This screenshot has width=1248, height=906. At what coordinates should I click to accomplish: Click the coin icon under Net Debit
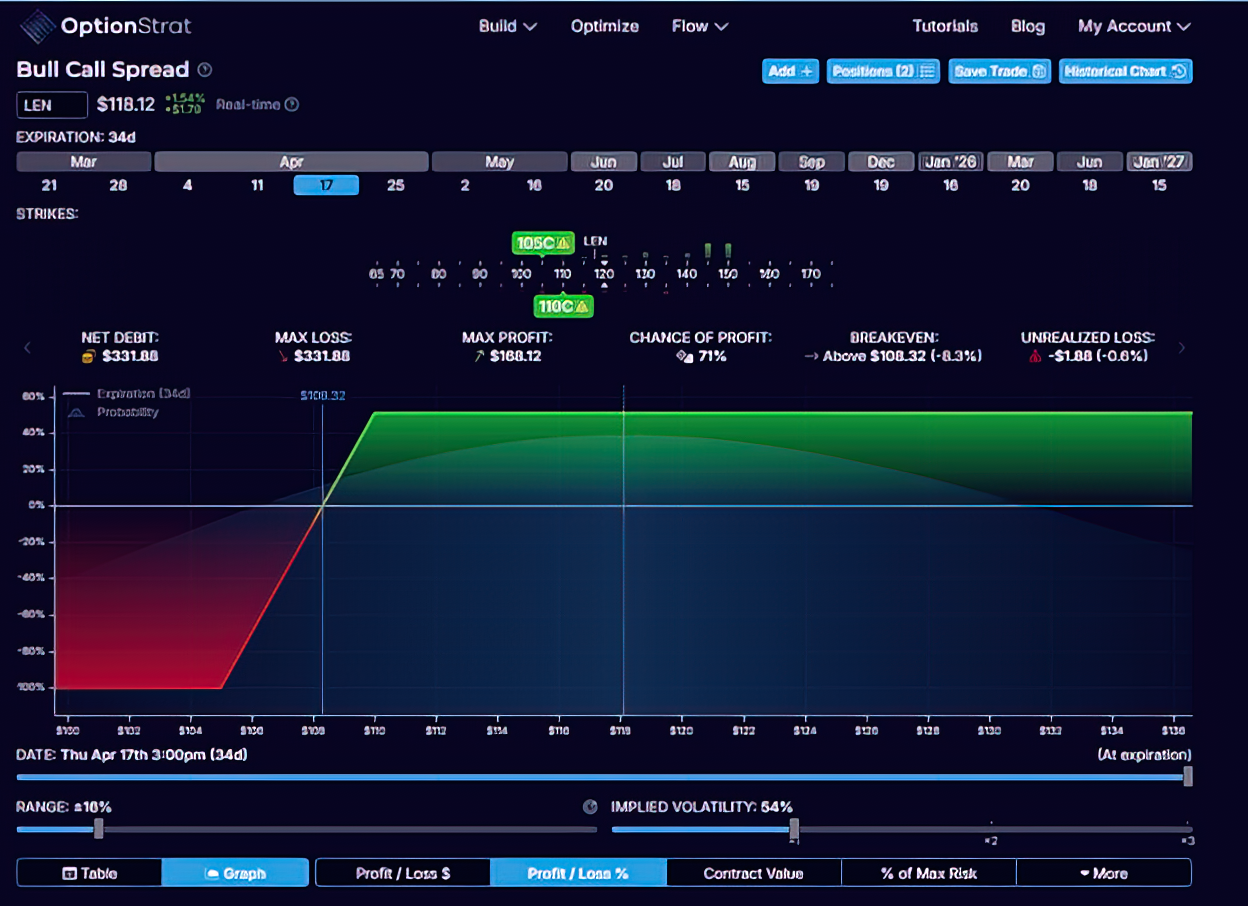coord(87,356)
